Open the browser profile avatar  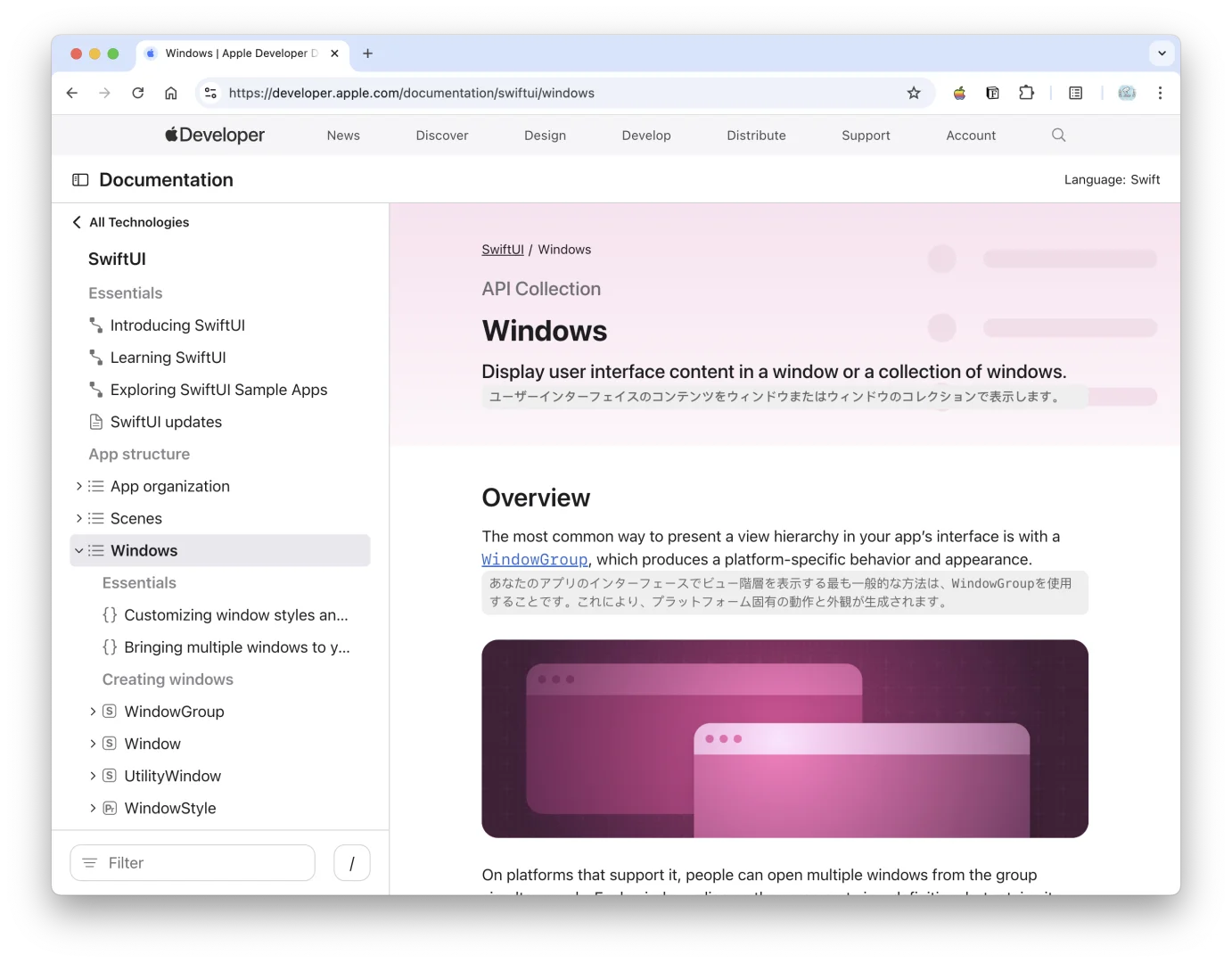coord(1127,93)
